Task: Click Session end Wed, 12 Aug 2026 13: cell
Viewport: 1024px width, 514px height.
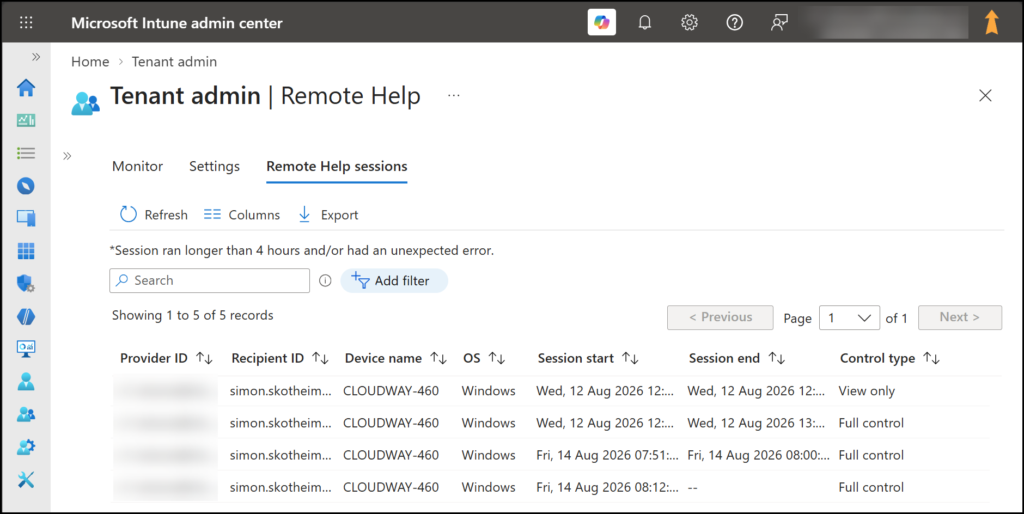Action: click(x=756, y=423)
